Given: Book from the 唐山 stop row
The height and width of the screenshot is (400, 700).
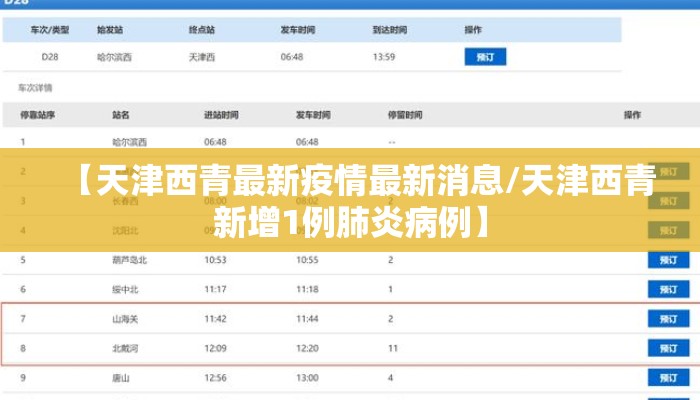Looking at the screenshot, I should point(668,378).
